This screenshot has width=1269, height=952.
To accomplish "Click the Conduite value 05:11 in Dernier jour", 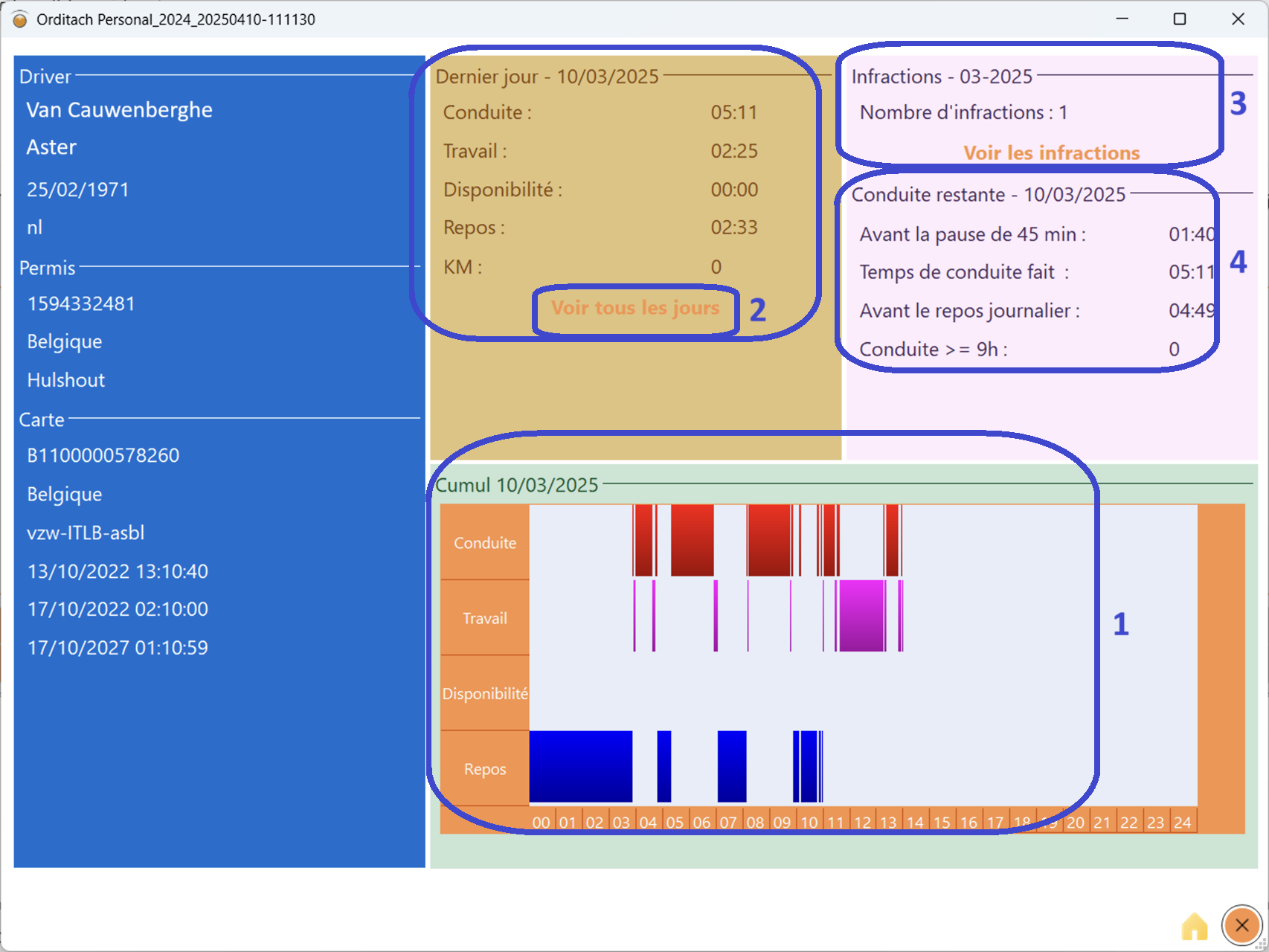I will 734,112.
